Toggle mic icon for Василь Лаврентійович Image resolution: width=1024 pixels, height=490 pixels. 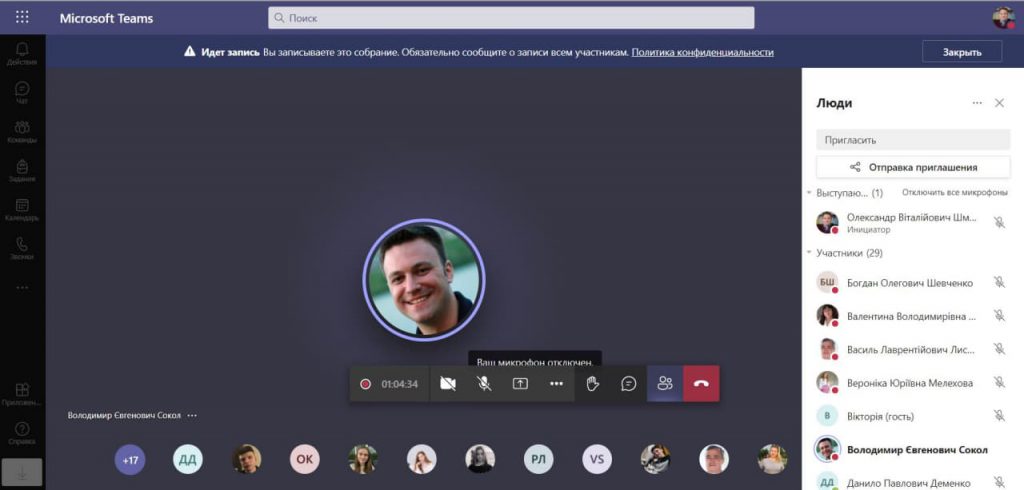pyautogui.click(x=999, y=349)
